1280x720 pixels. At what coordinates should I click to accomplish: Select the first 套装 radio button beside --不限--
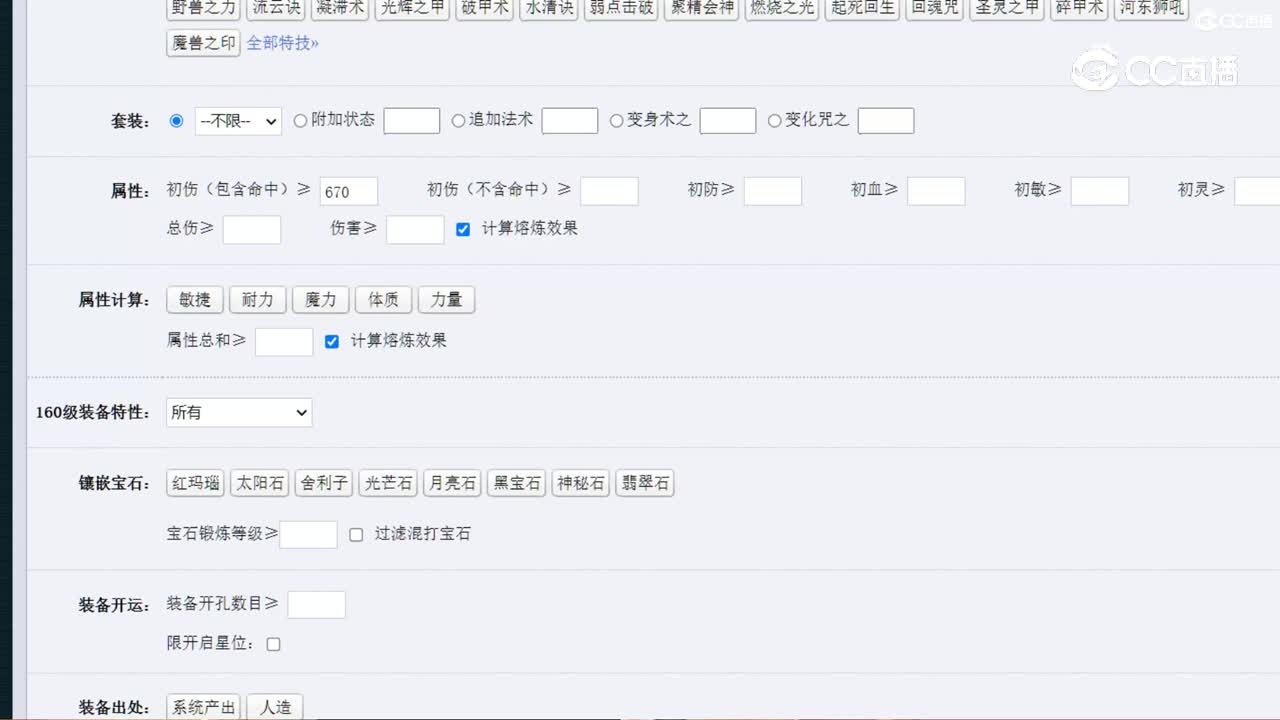(x=177, y=121)
